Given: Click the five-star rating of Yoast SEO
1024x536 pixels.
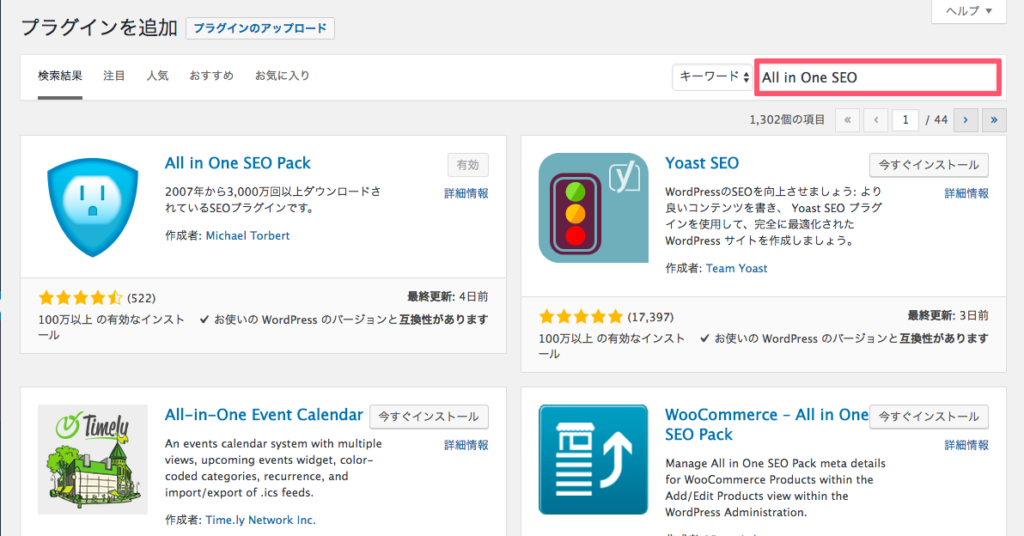Looking at the screenshot, I should (x=581, y=317).
